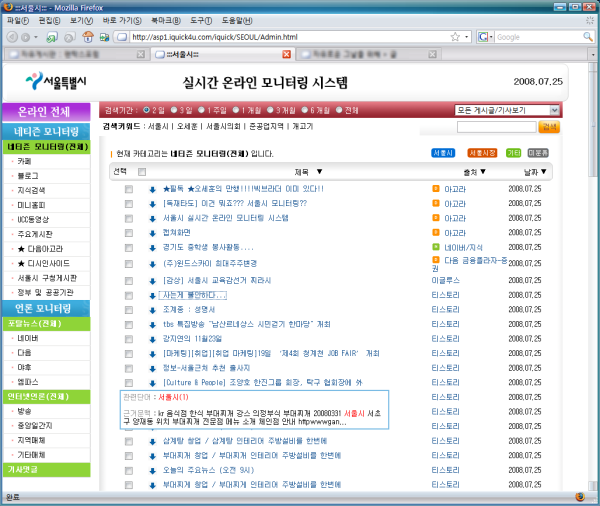Image resolution: width=600 pixels, height=506 pixels.
Task: Open the 북마크(B) menu
Action: tap(166, 21)
